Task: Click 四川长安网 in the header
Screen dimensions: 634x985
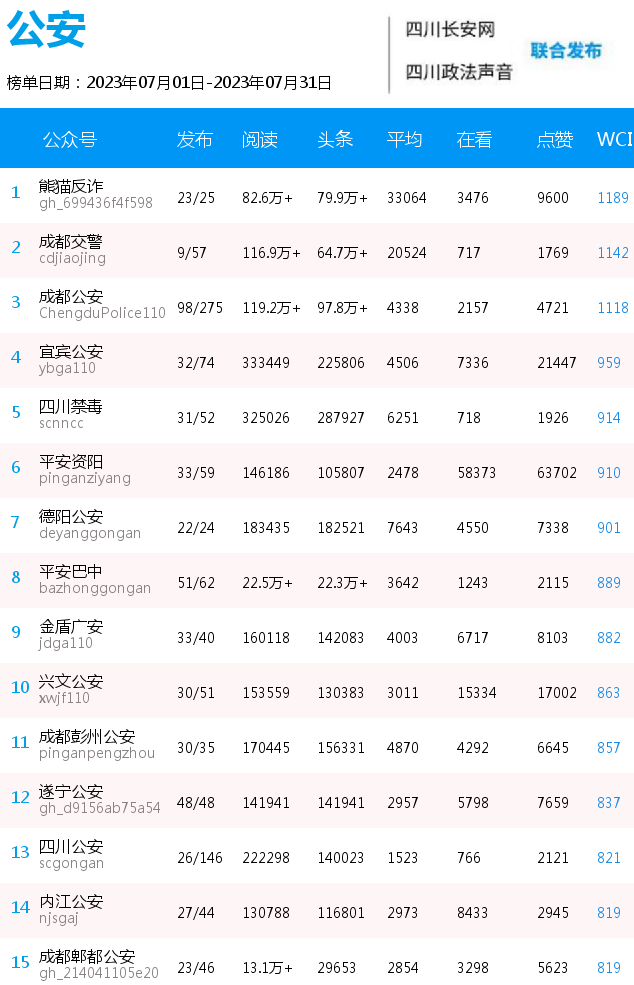Action: 450,30
